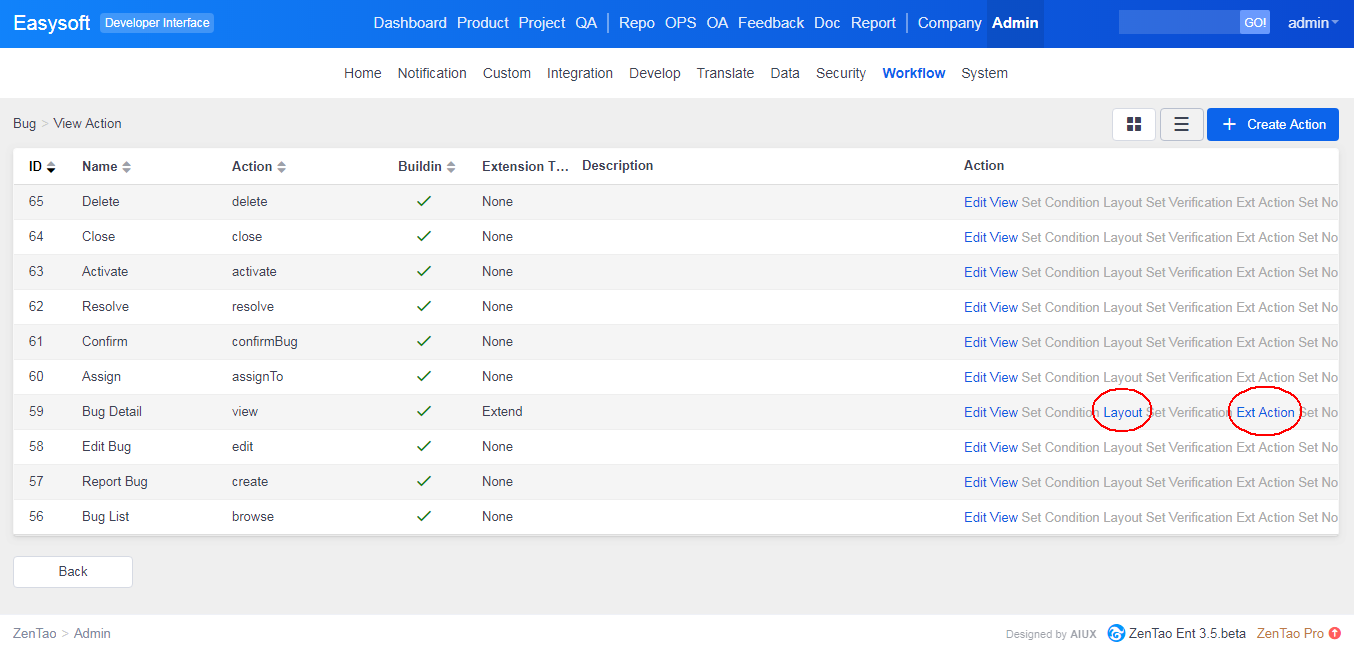Image resolution: width=1354 pixels, height=649 pixels.
Task: Go to the QA menu
Action: [586, 23]
